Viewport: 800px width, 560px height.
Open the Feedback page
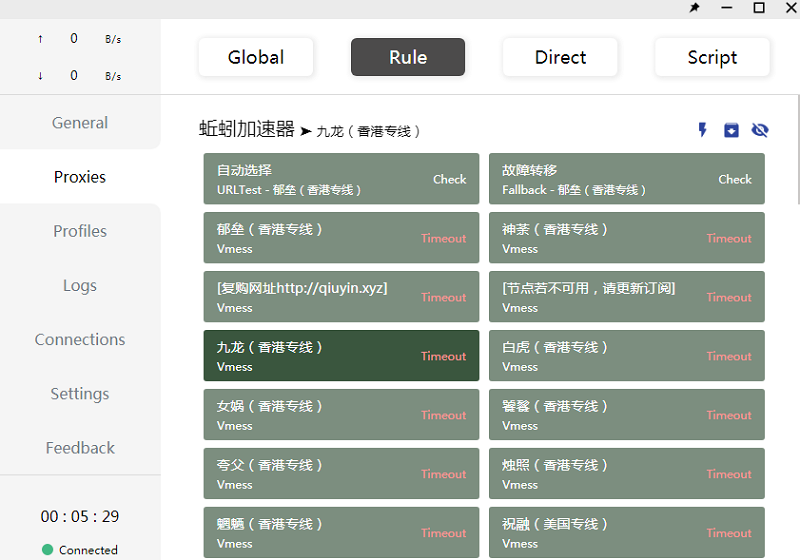point(80,448)
